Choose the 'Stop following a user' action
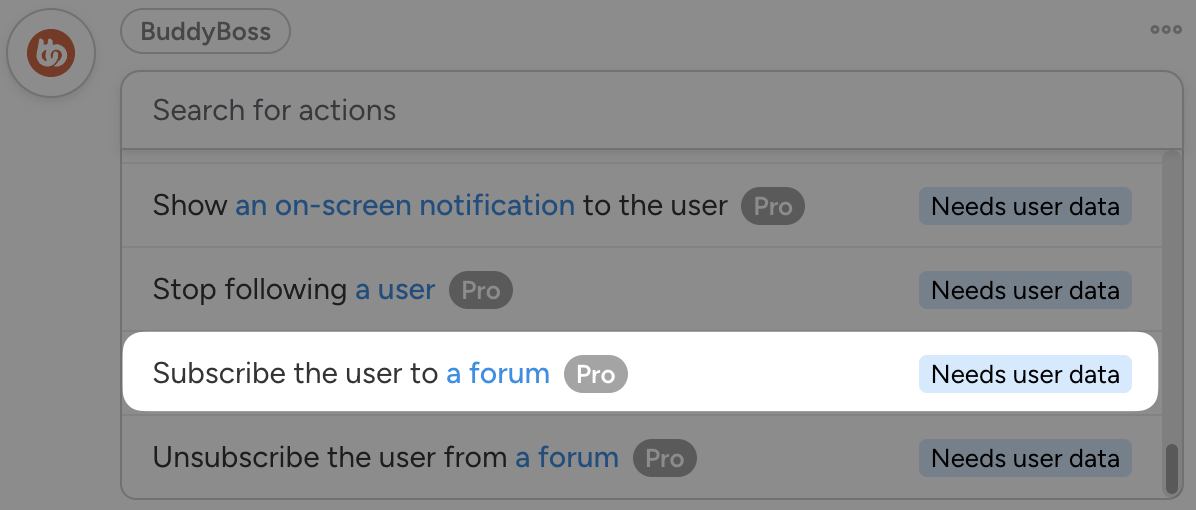1196x510 pixels. click(250, 290)
